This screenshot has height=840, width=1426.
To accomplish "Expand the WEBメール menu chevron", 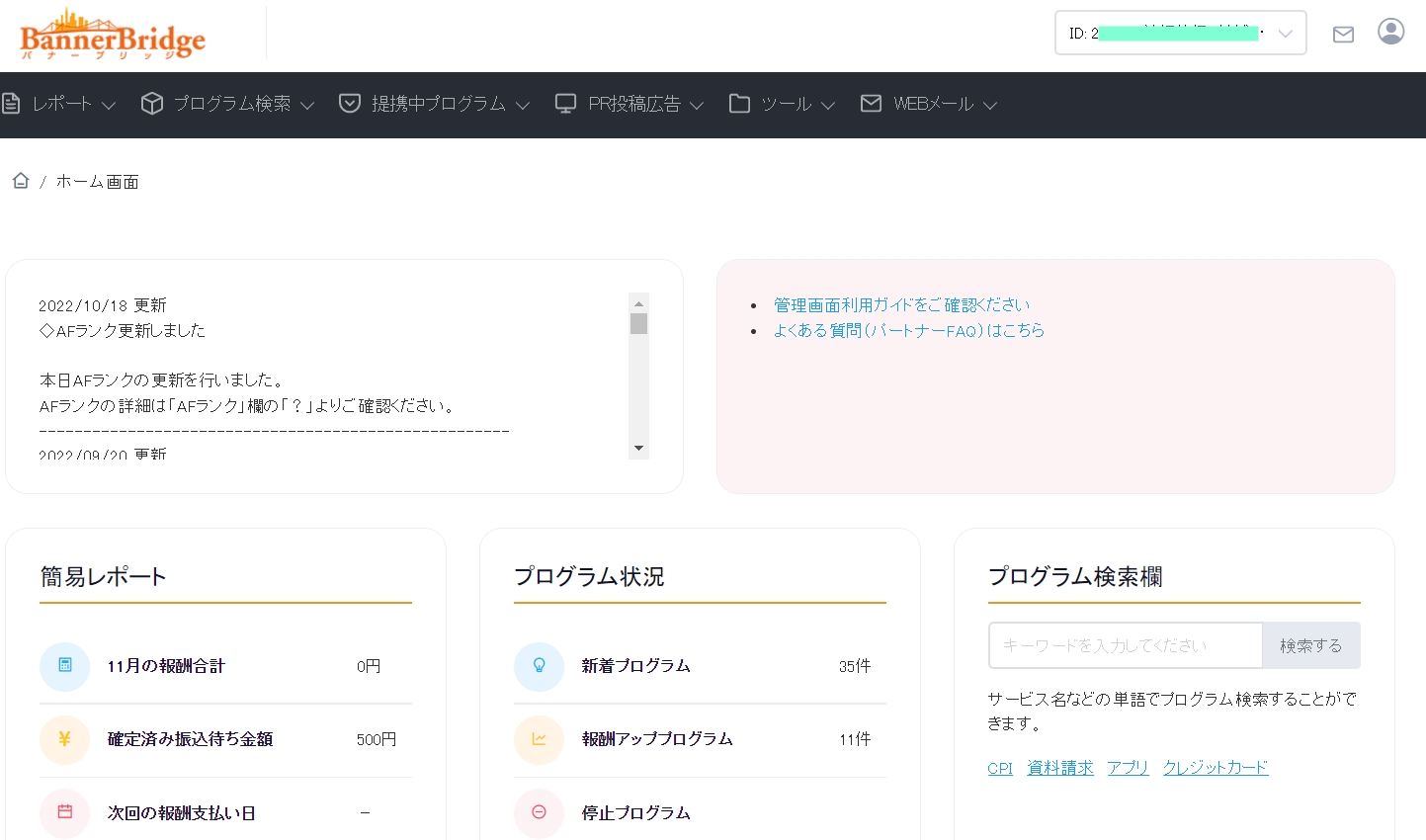I will coord(990,105).
